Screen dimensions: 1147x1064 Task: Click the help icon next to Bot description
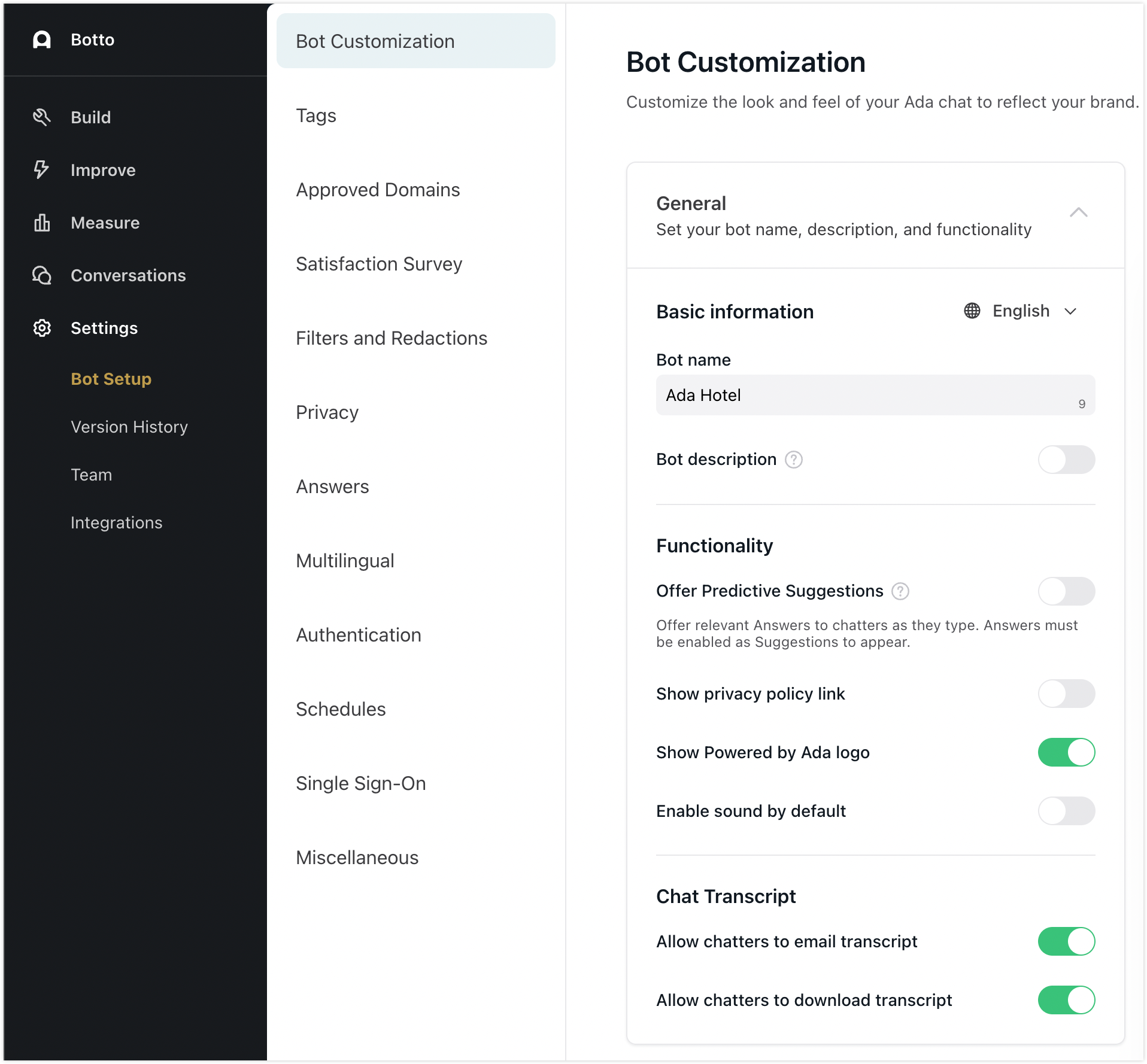[x=794, y=460]
